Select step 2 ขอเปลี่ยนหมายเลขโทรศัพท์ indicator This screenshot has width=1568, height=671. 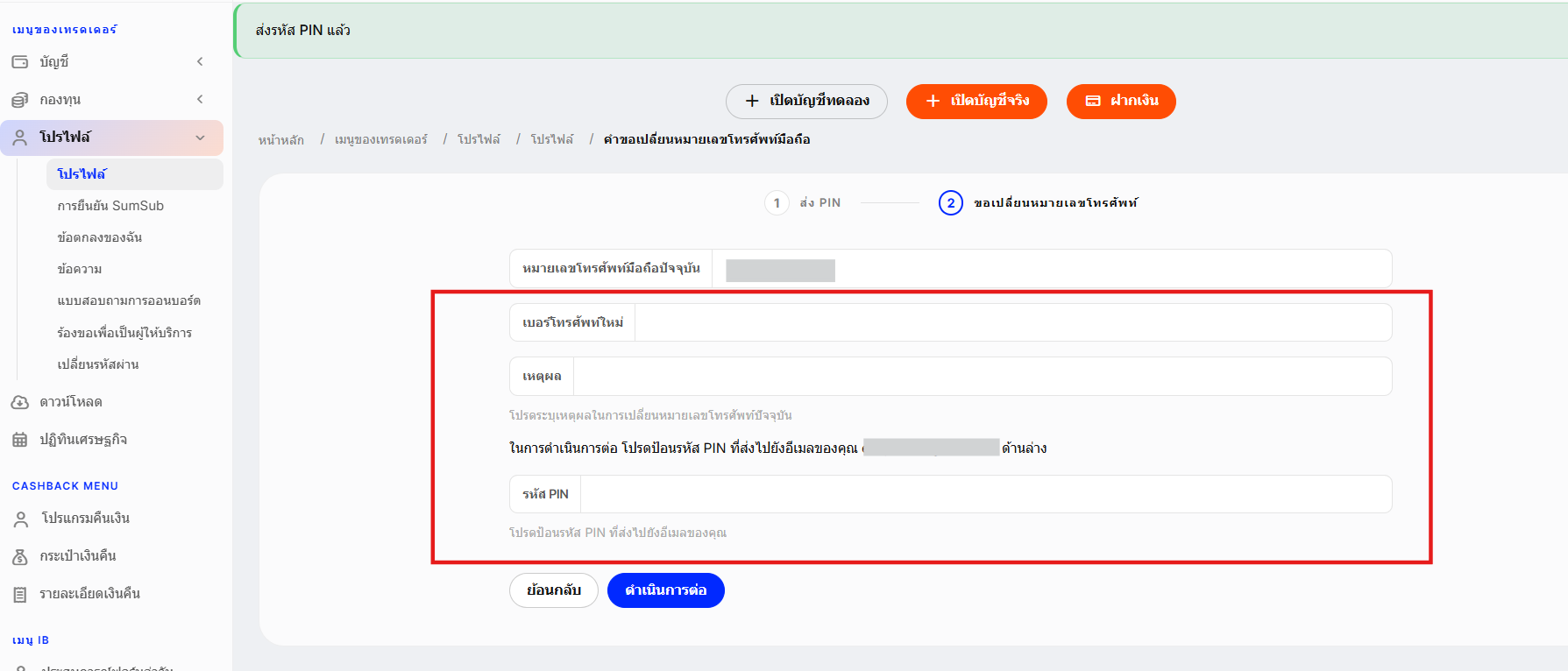coord(1039,203)
